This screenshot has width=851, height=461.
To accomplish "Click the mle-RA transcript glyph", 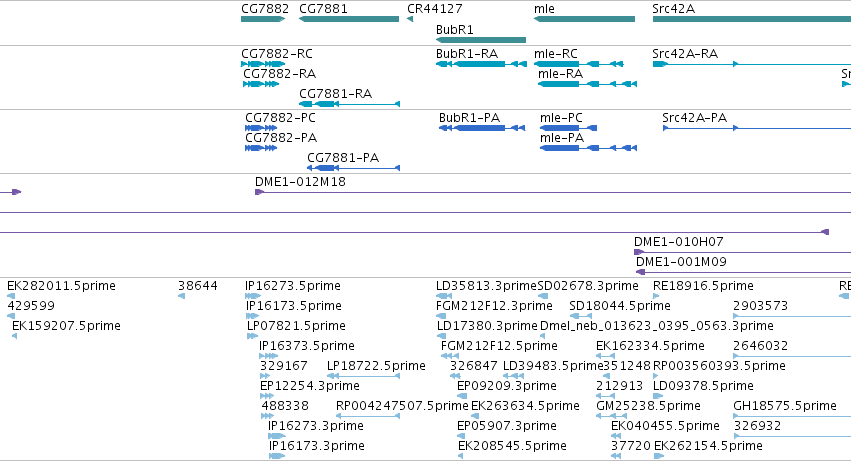I will (x=587, y=84).
